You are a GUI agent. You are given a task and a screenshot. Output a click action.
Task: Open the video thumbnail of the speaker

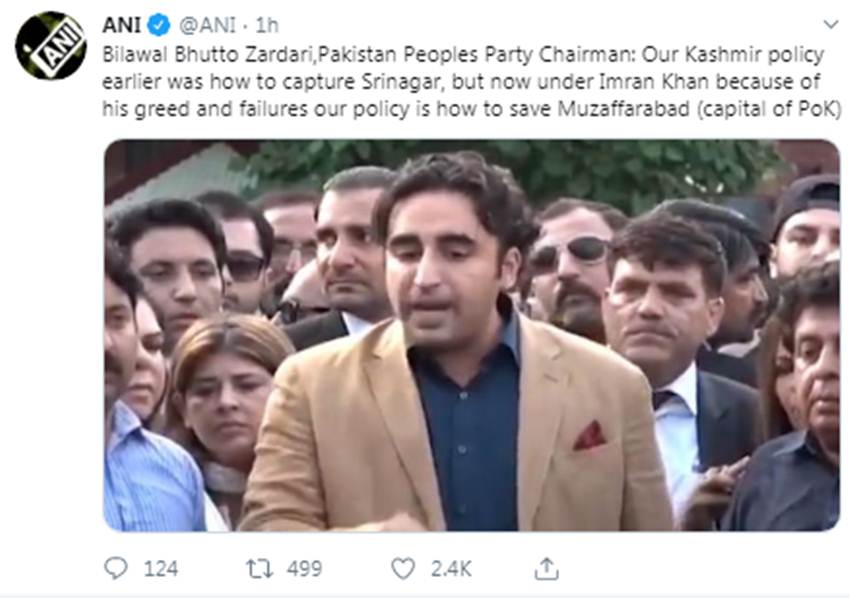click(x=472, y=335)
